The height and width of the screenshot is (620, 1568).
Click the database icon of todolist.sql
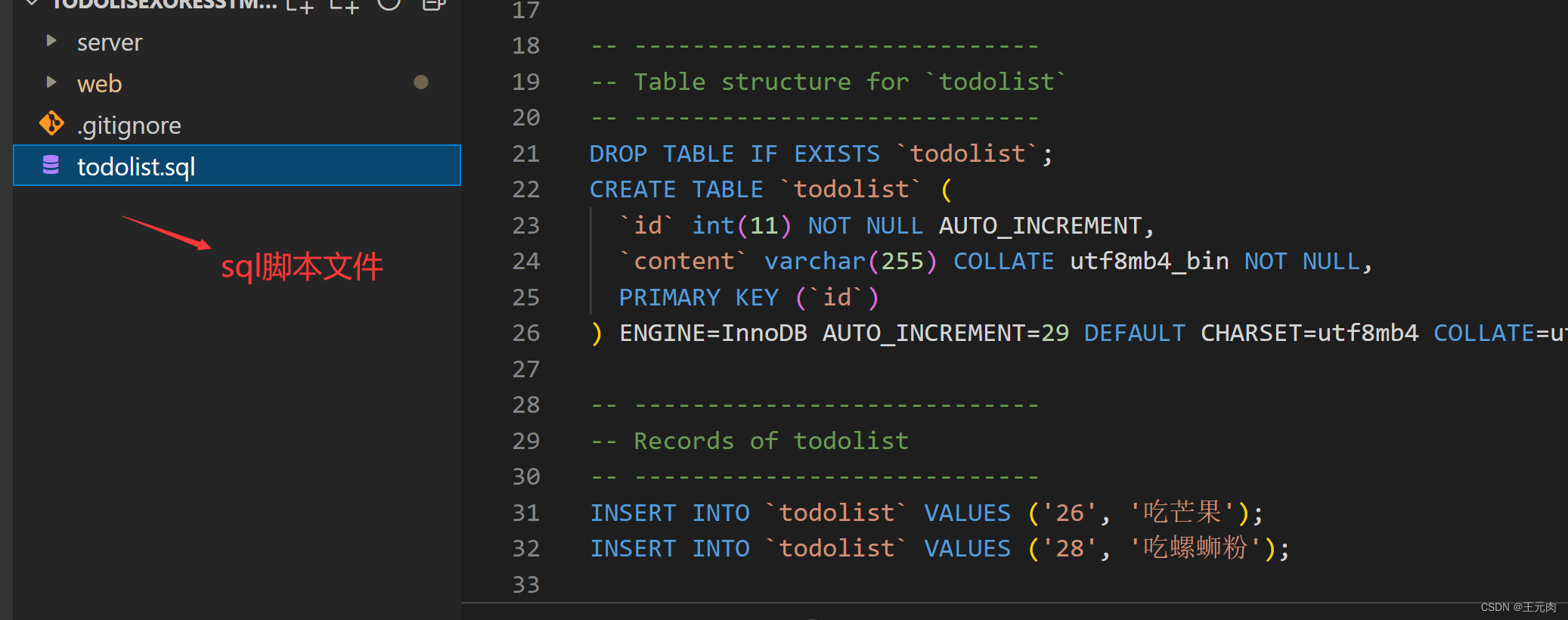click(x=51, y=165)
